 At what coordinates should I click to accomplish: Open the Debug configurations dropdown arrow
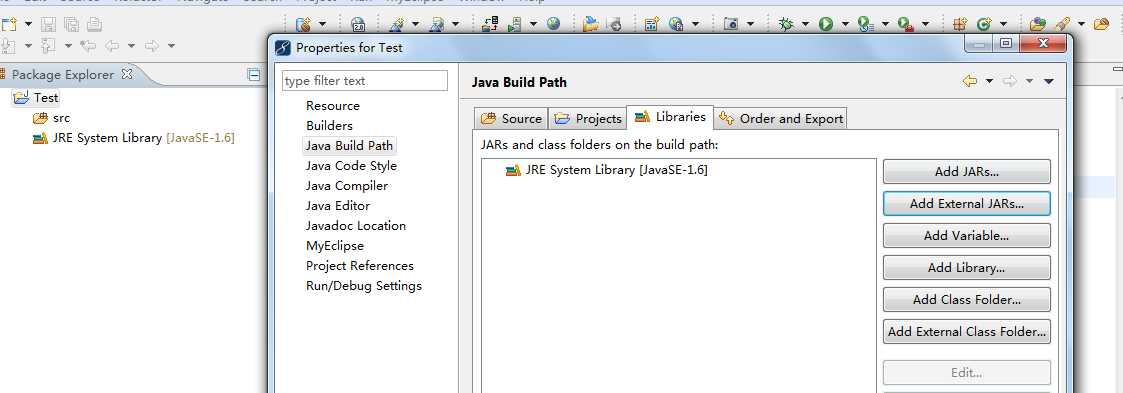pos(805,24)
